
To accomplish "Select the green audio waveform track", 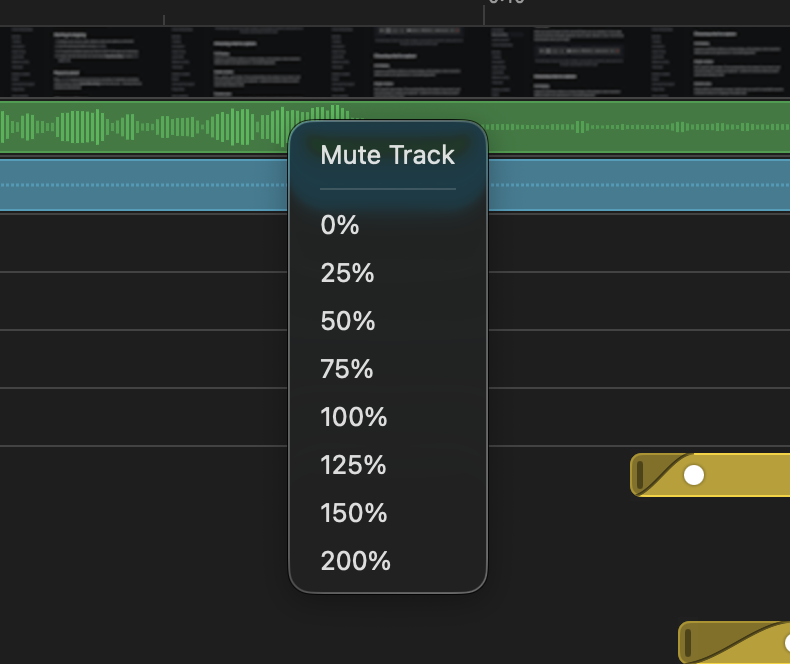I will [144, 127].
